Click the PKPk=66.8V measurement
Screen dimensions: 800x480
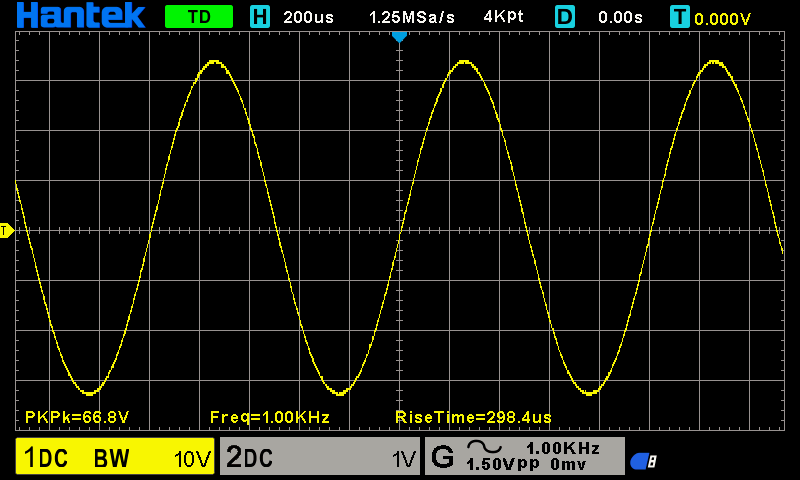(77, 417)
